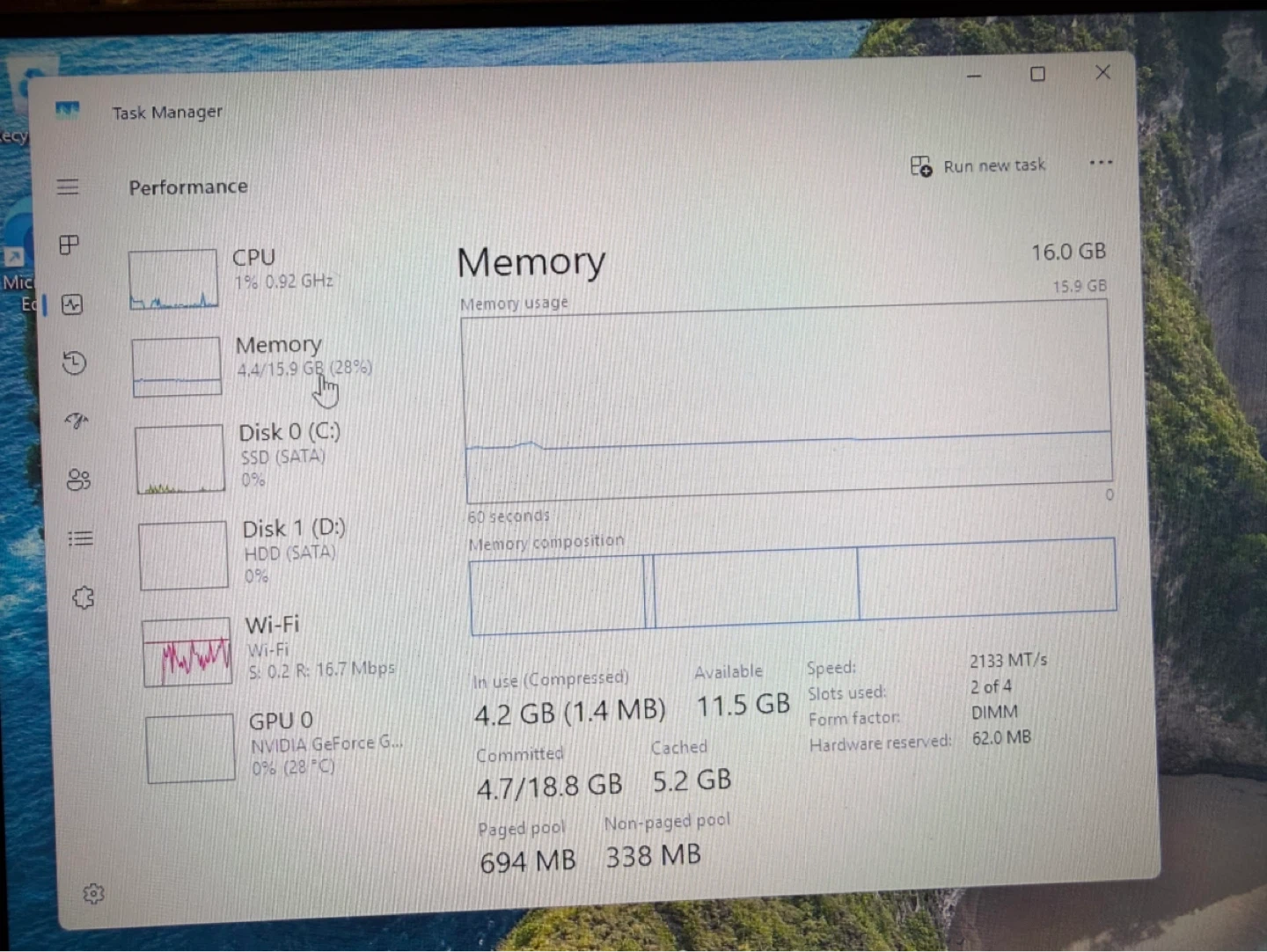Open Startup apps page icon
1267x952 pixels.
point(77,421)
